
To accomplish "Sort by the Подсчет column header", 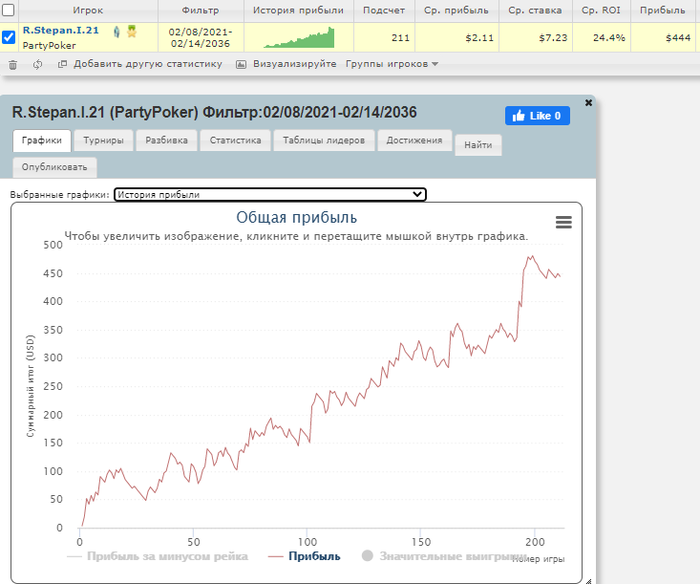I will 384,10.
